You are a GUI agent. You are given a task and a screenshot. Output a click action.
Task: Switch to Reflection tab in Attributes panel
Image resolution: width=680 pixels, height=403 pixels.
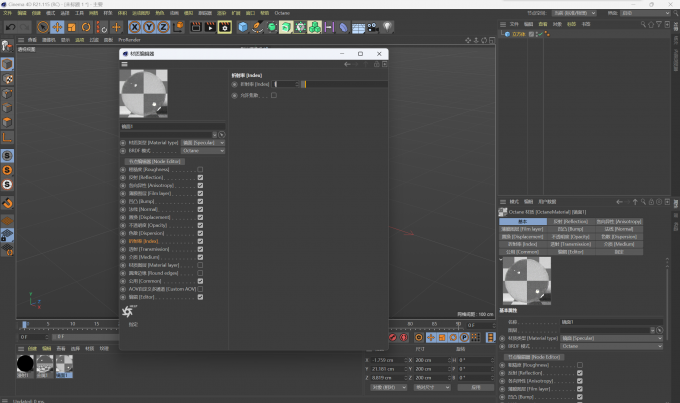coord(571,222)
